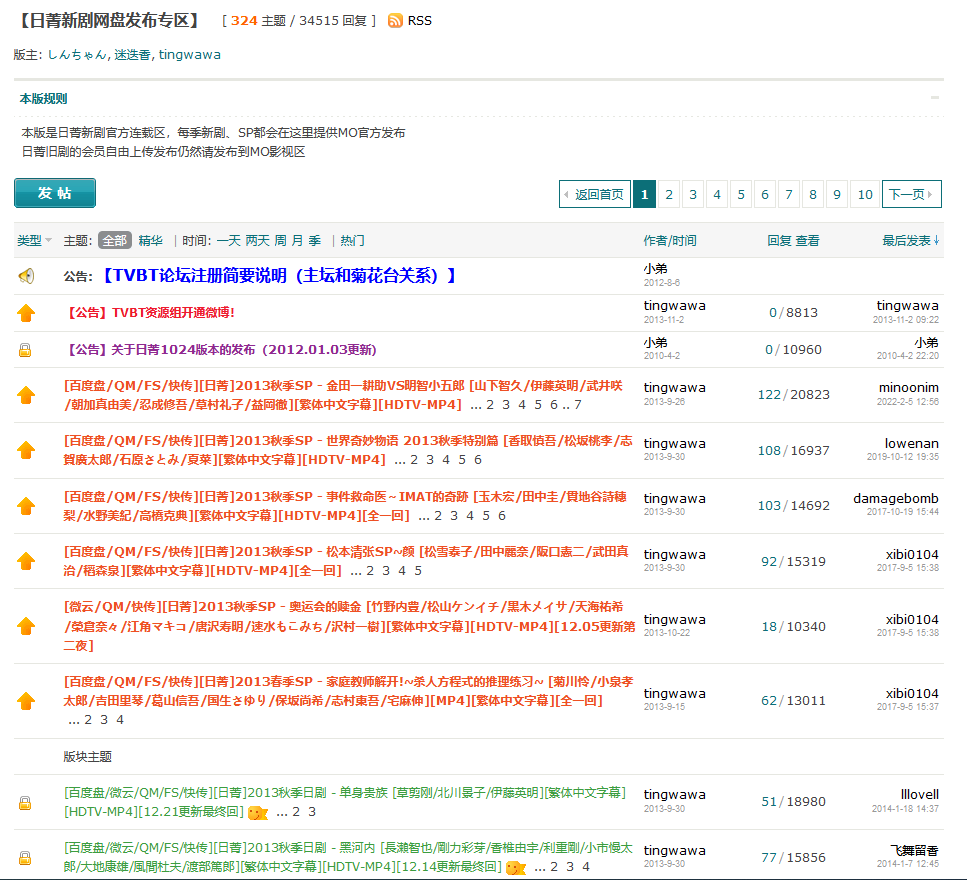Sort by 最后发表 column arrow
Viewport: 967px width, 880px height.
[x=936, y=241]
